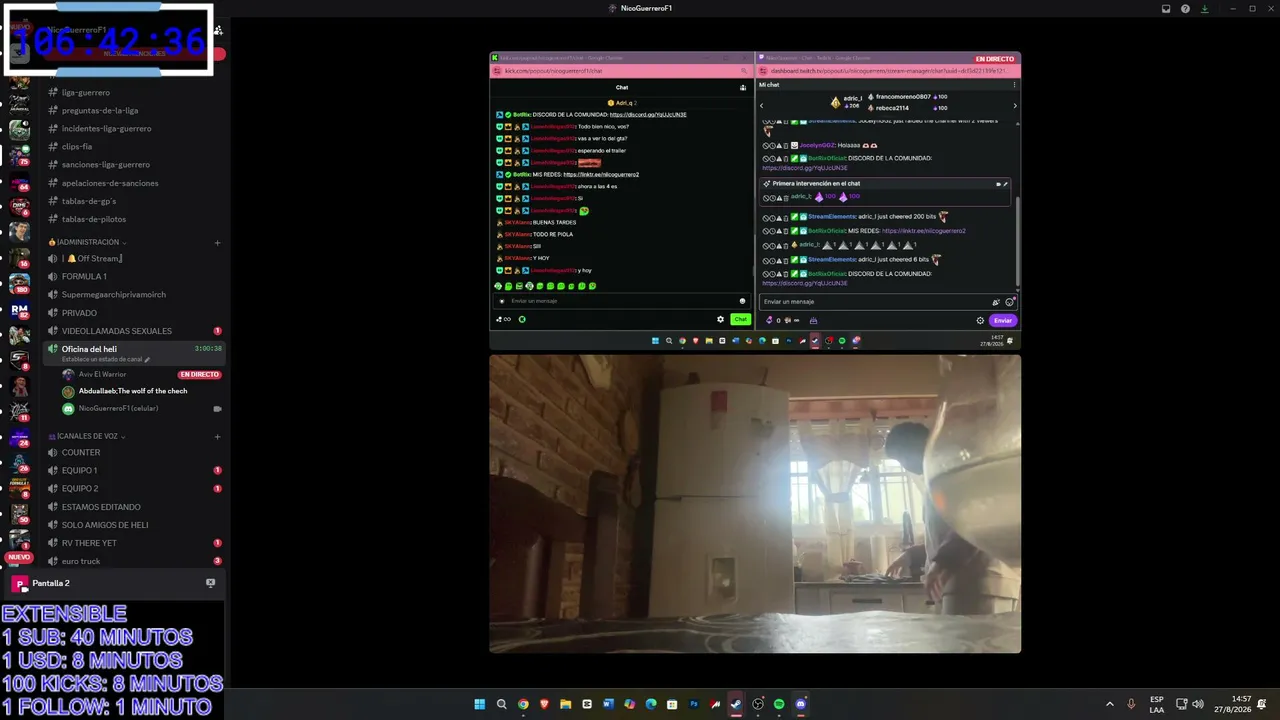This screenshot has height=720, width=1280.
Task: Open Windows Search on the taskbar
Action: tap(502, 704)
